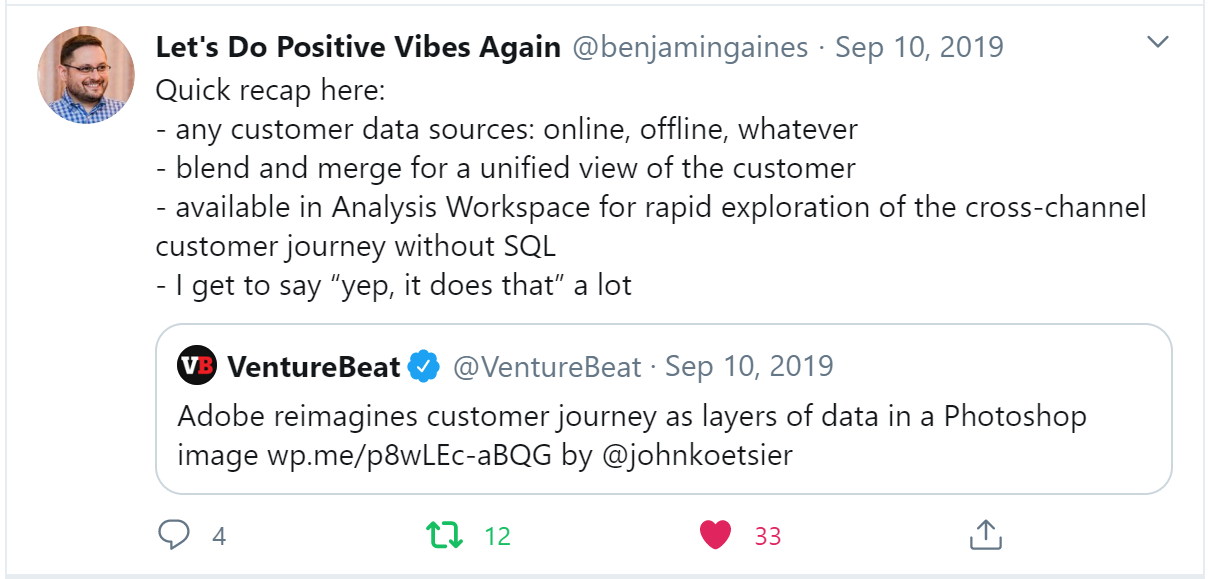This screenshot has width=1211, height=579.
Task: Click the @VentureBeat handle in quoted tweet
Action: click(547, 367)
